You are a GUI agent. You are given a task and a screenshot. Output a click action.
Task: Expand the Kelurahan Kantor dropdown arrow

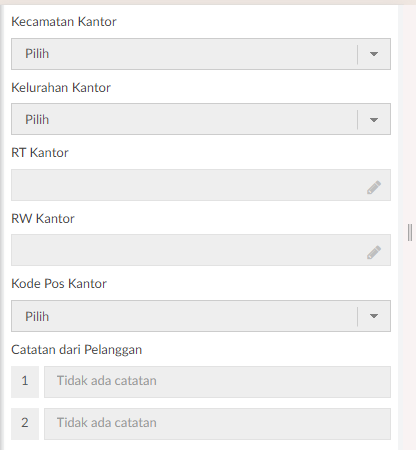click(x=374, y=120)
